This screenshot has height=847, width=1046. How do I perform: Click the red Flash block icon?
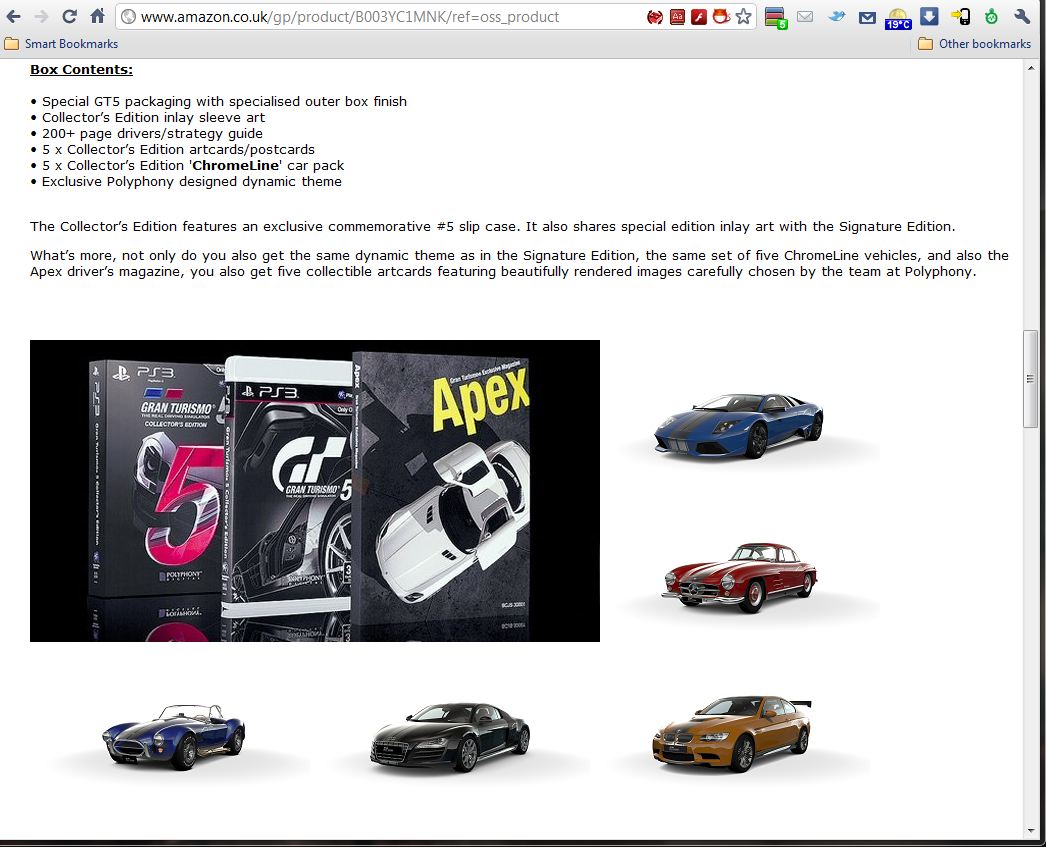pos(698,17)
